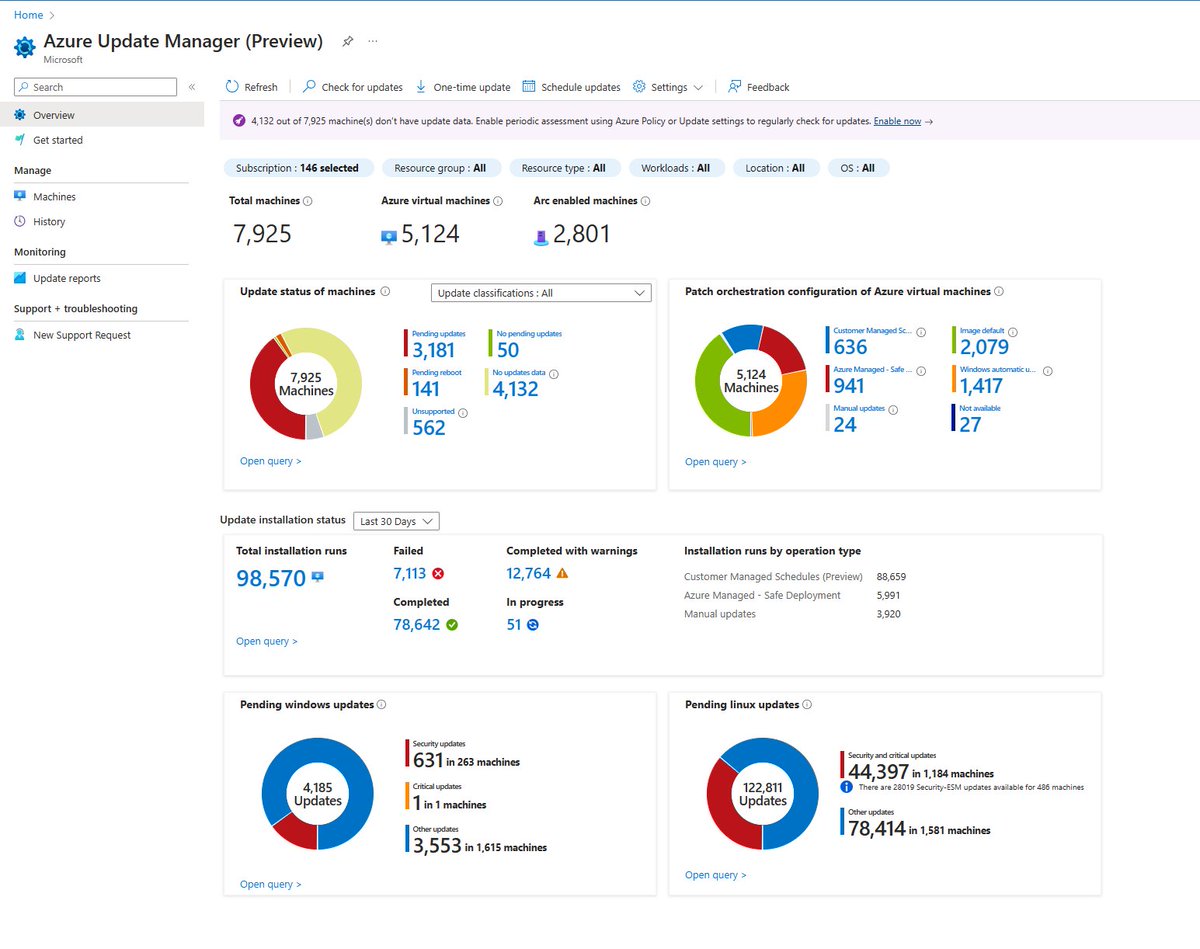Open the Update classifications dropdown

pos(541,293)
